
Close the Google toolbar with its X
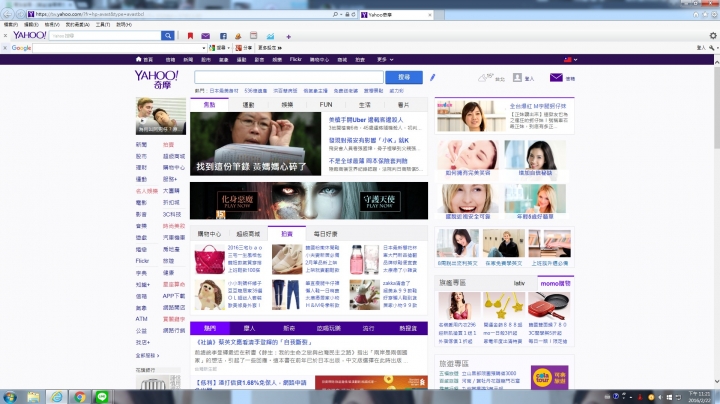5,47
